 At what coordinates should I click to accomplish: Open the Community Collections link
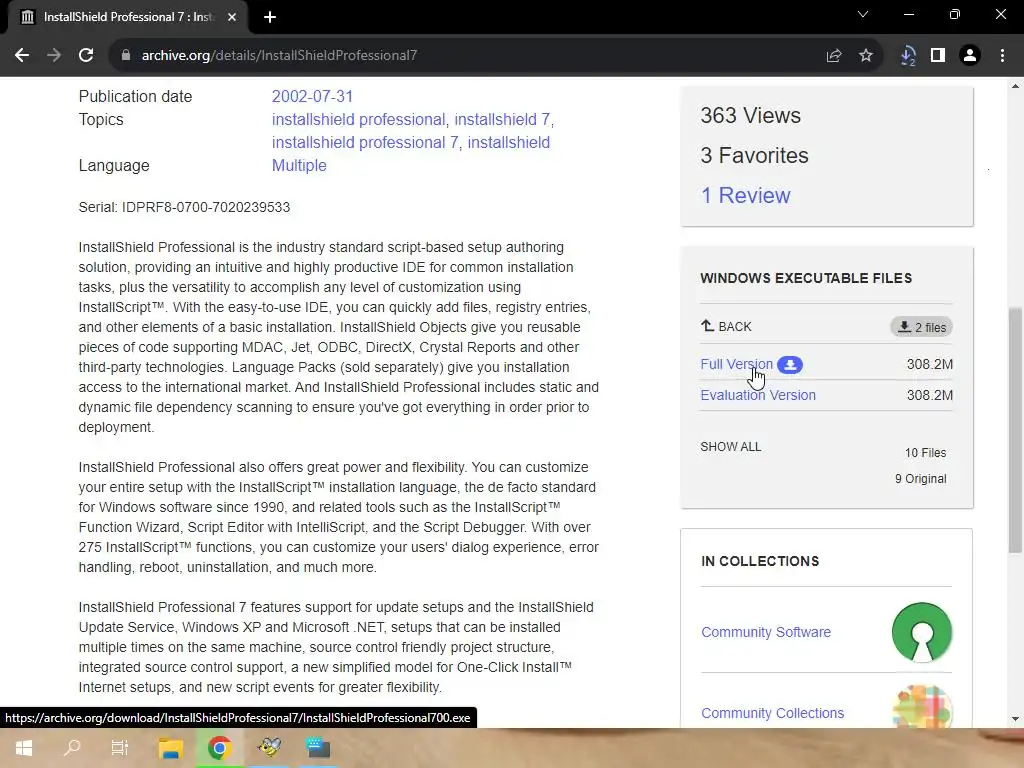pos(772,713)
